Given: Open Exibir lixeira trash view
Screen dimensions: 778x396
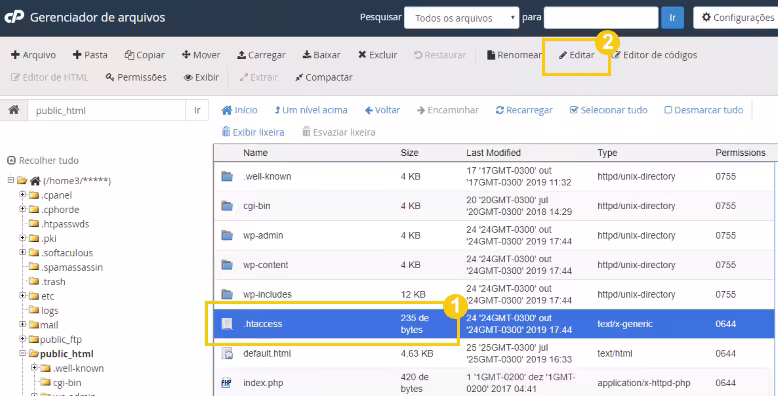Looking at the screenshot, I should pyautogui.click(x=253, y=132).
